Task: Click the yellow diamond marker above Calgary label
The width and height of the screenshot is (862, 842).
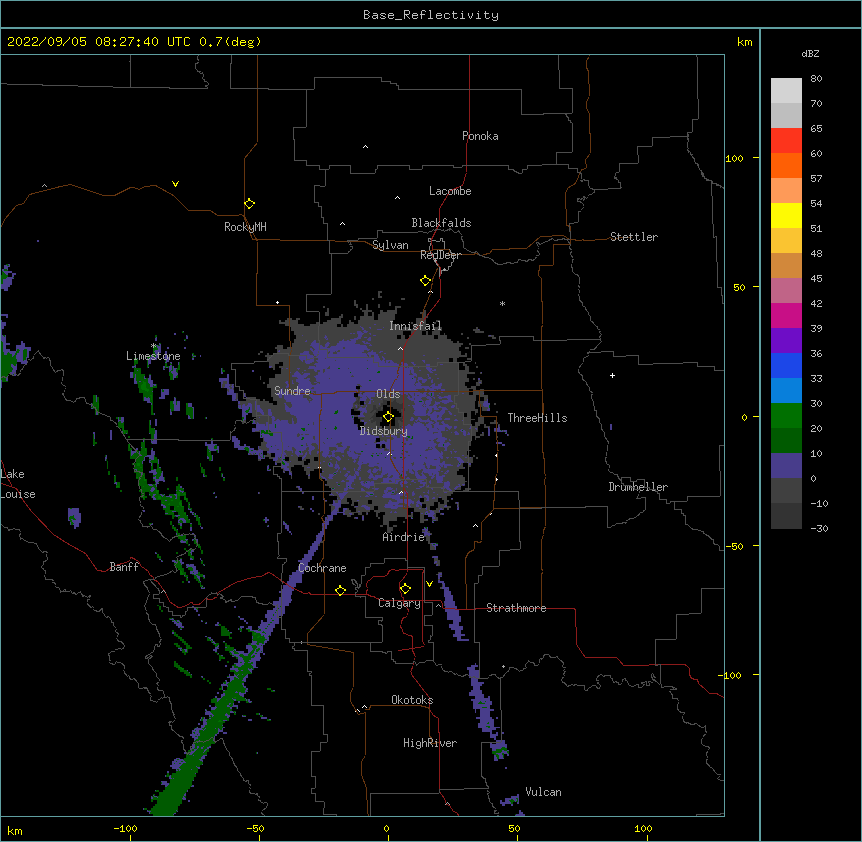Action: pos(405,589)
